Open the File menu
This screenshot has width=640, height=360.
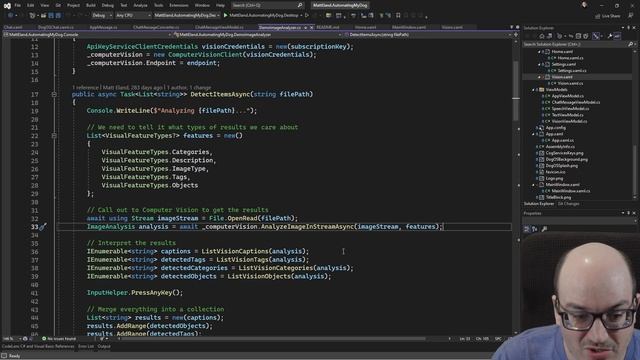(x=18, y=5)
